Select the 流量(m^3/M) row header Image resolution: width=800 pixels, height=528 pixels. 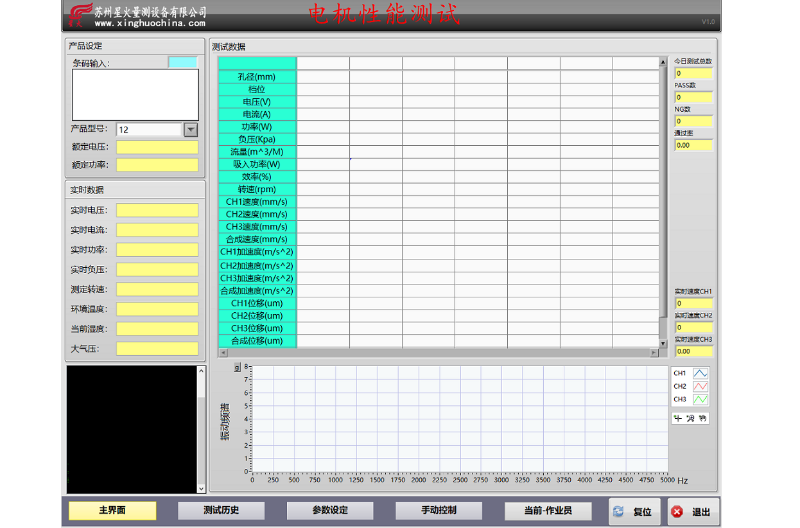(257, 152)
